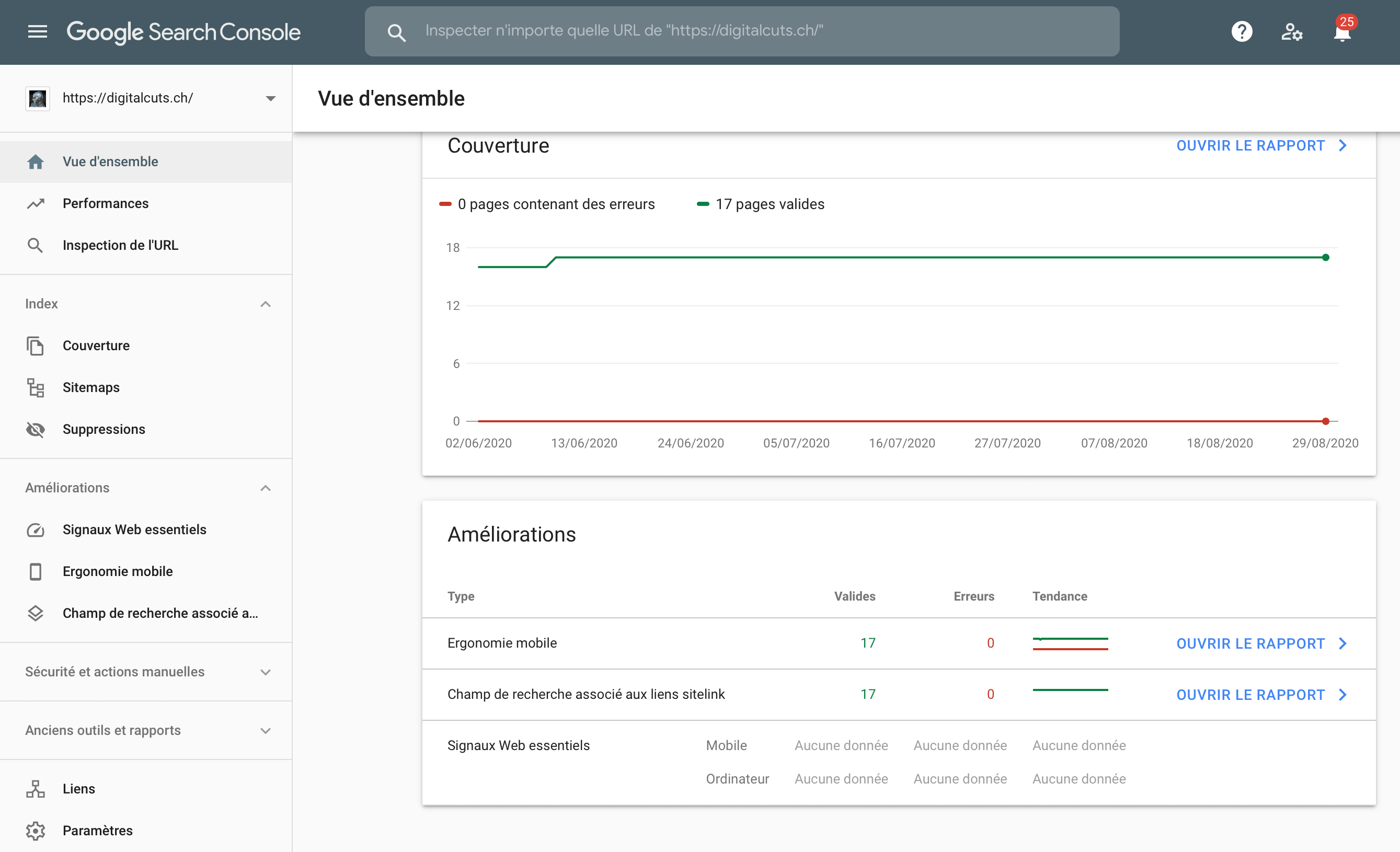Click the magnifier icon beside Inspection de l'URL
The image size is (1400, 852).
[x=35, y=245]
